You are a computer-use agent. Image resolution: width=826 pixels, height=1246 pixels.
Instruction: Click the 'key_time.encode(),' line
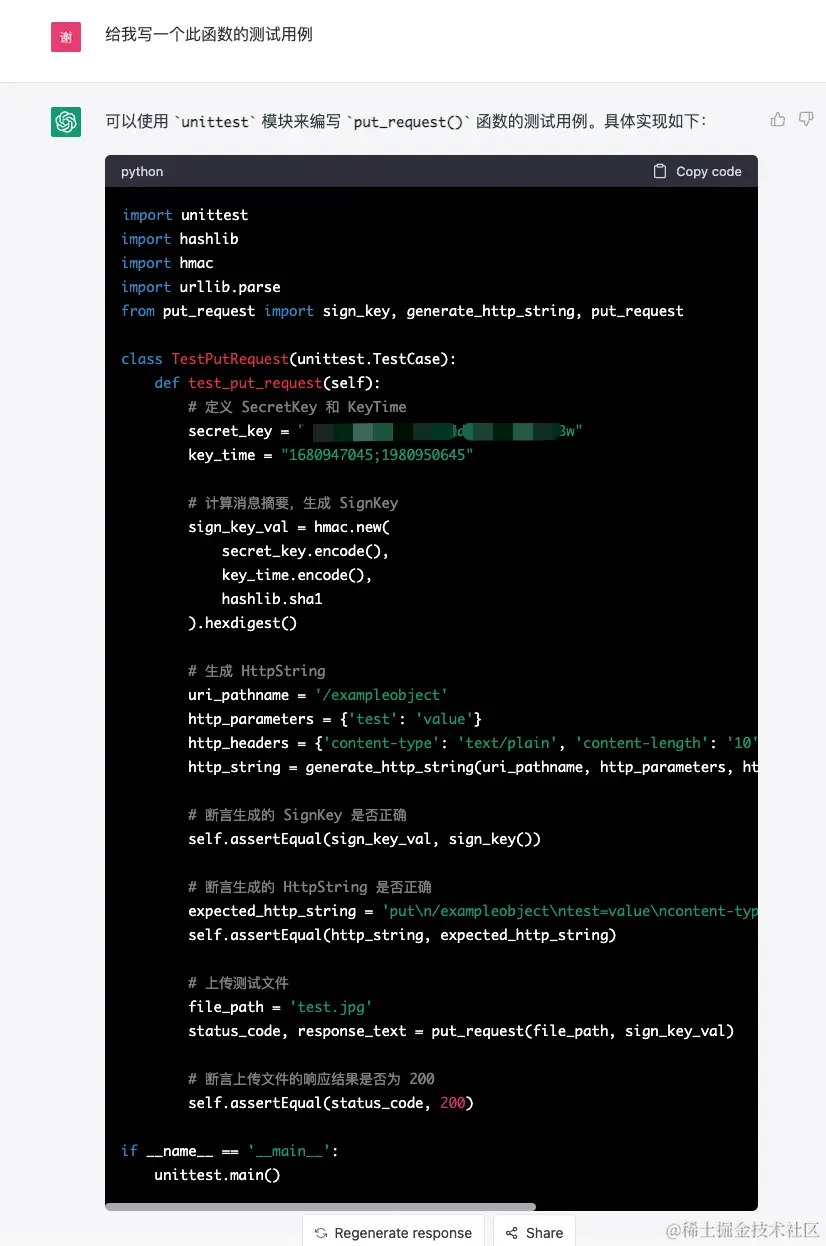(297, 575)
